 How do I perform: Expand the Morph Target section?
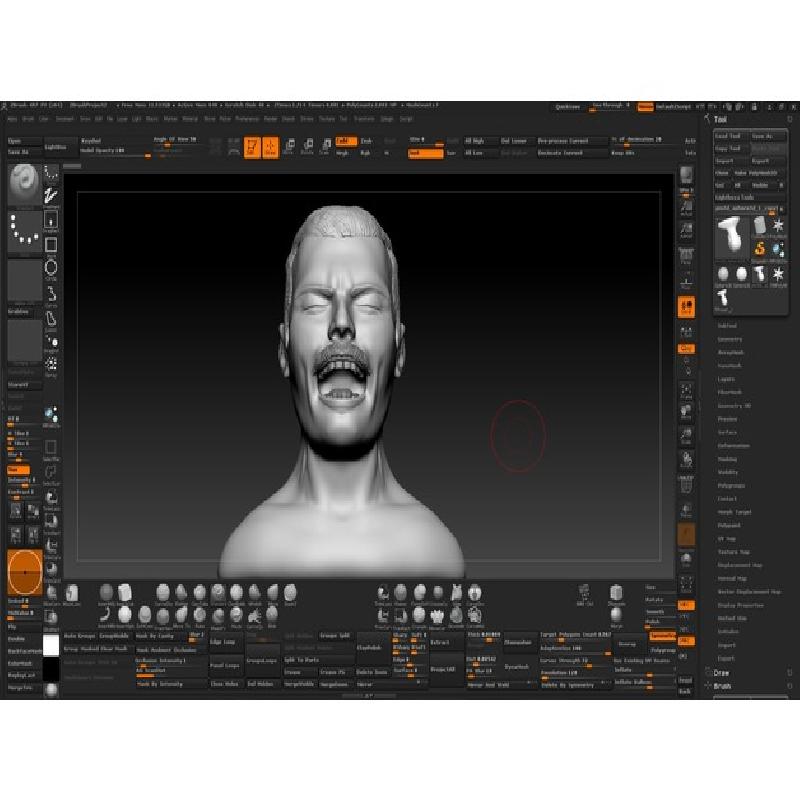(734, 512)
